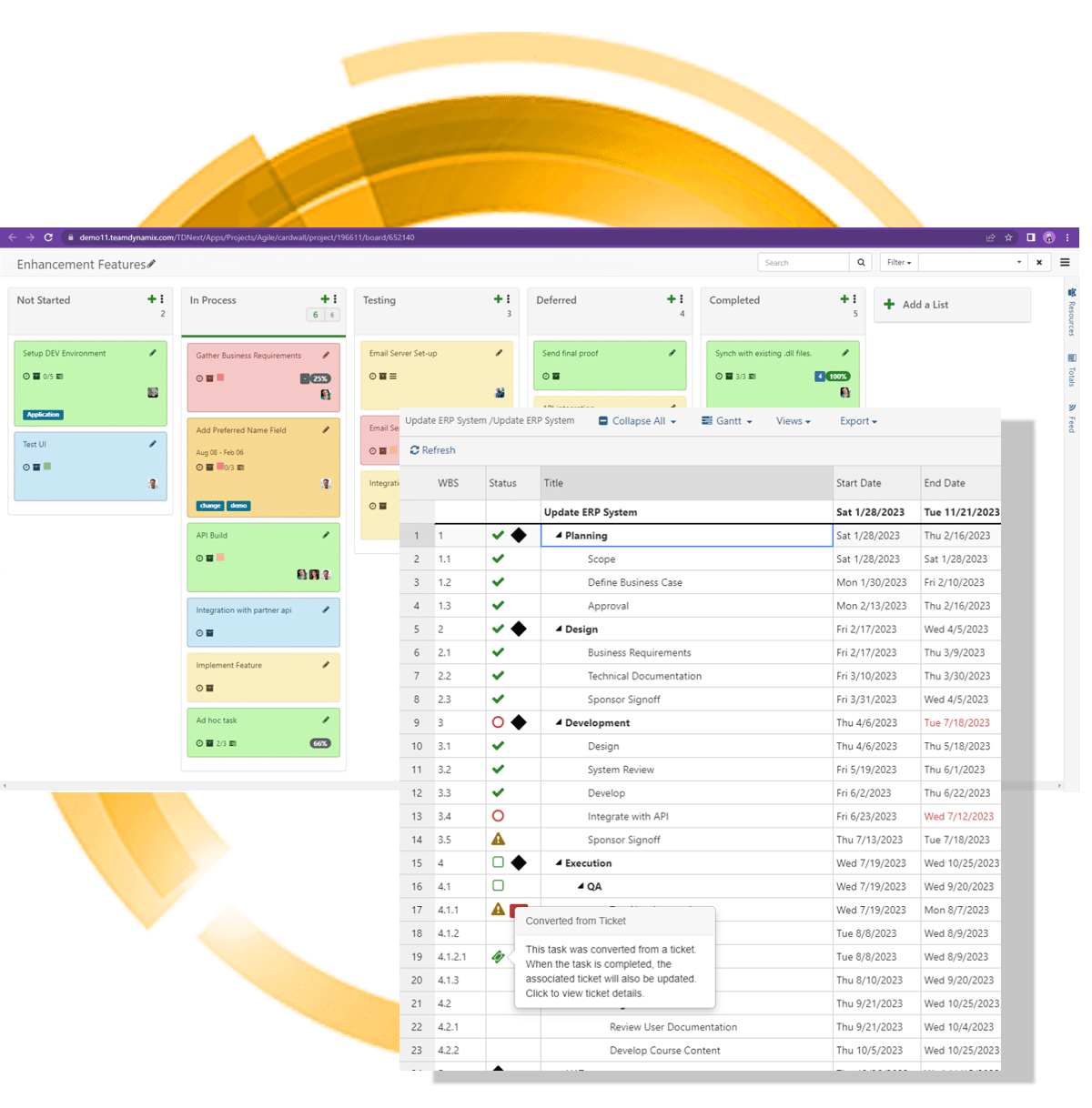Open the Views menu
Screen dimensions: 1092x1108
(x=793, y=421)
